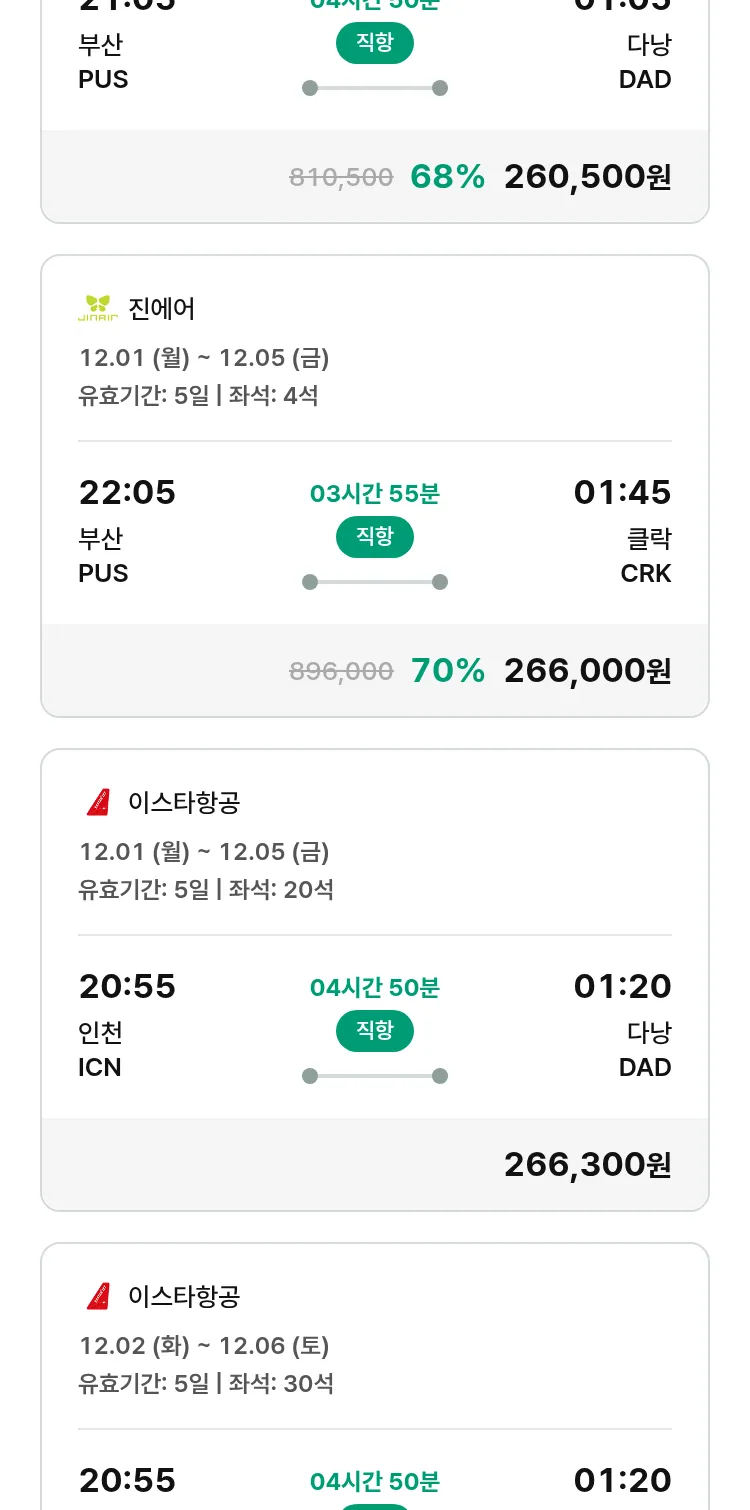This screenshot has height=1510, width=750.
Task: Tap the 직항 badge on the 260,500원 flight
Action: click(x=375, y=43)
